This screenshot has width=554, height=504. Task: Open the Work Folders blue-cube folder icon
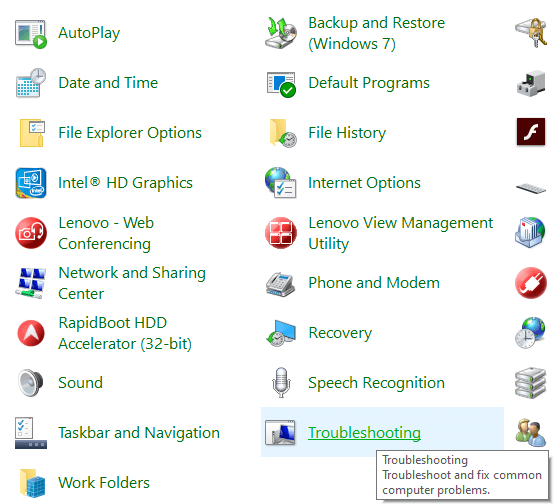pyautogui.click(x=33, y=483)
